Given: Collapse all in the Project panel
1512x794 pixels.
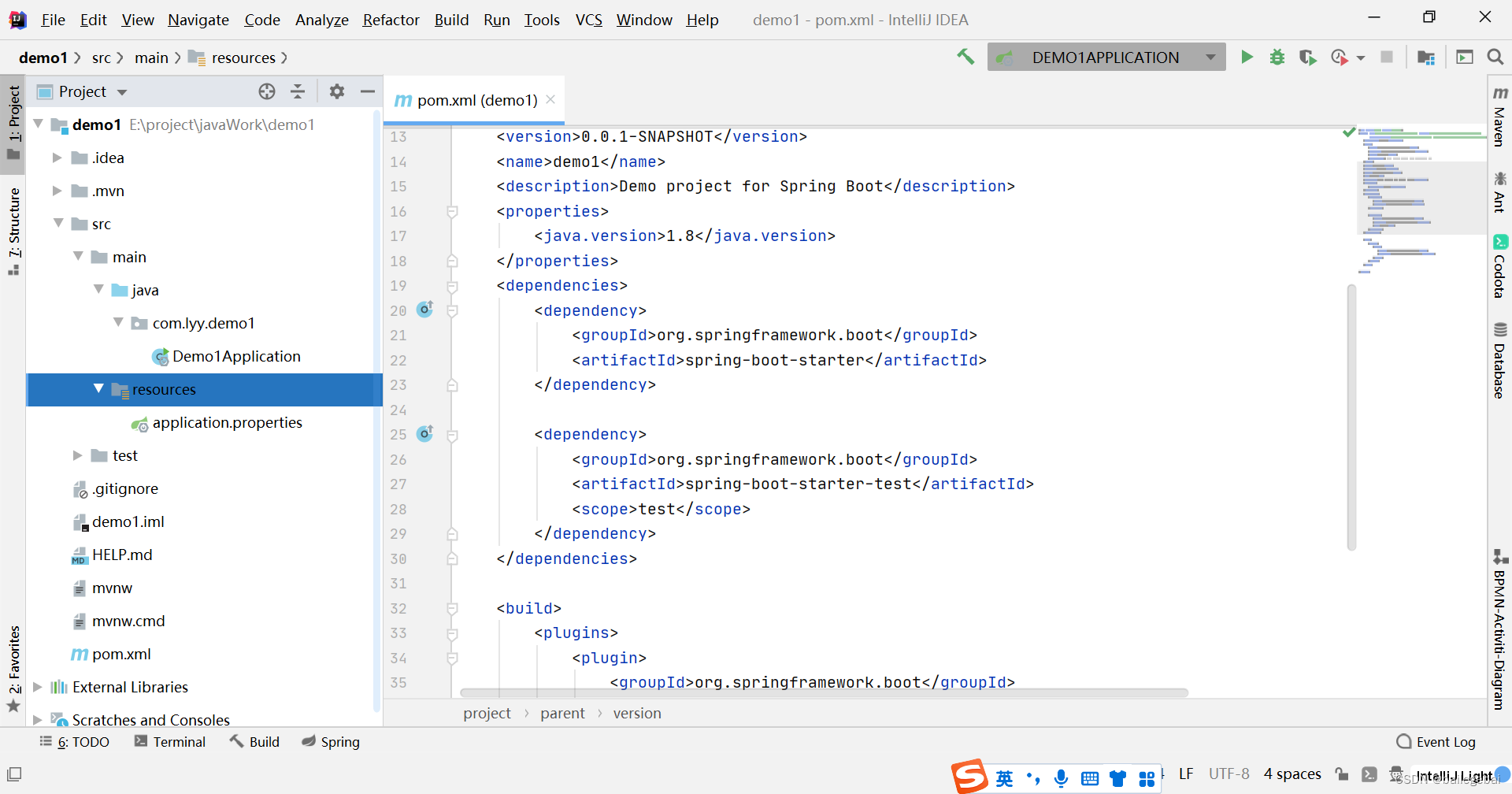Looking at the screenshot, I should (x=298, y=91).
